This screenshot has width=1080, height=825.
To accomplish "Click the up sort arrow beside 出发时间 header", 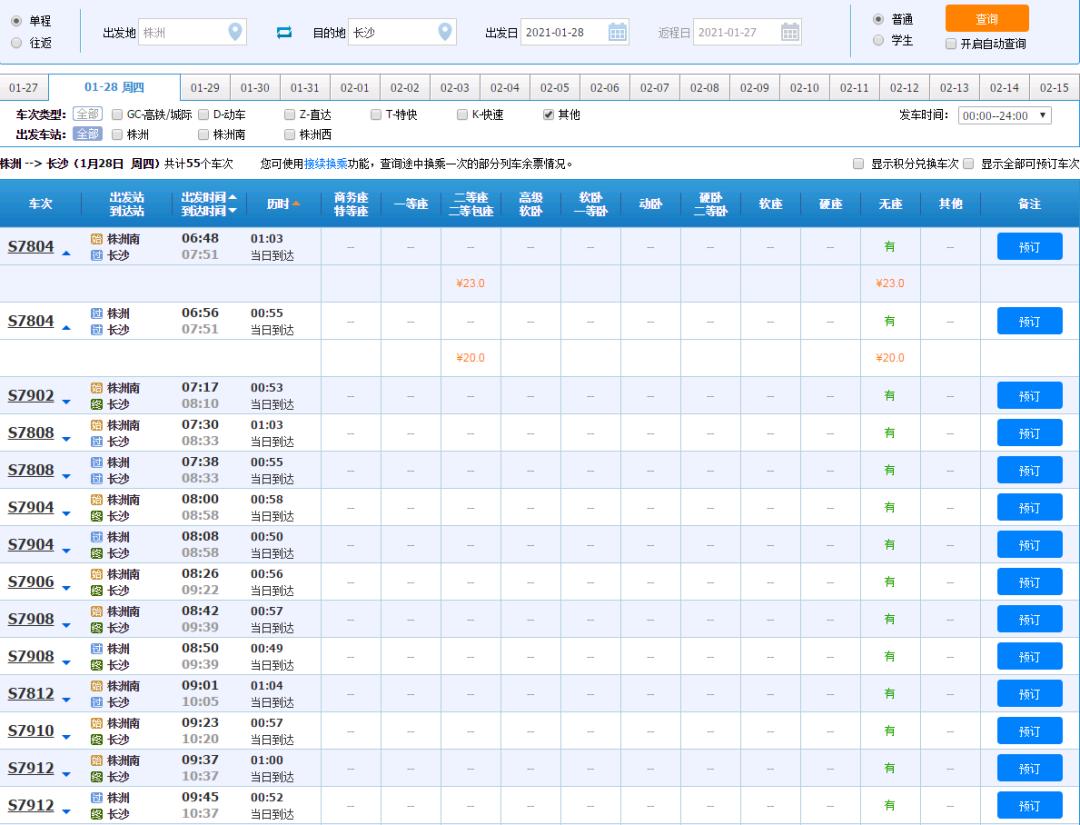I will [x=232, y=197].
